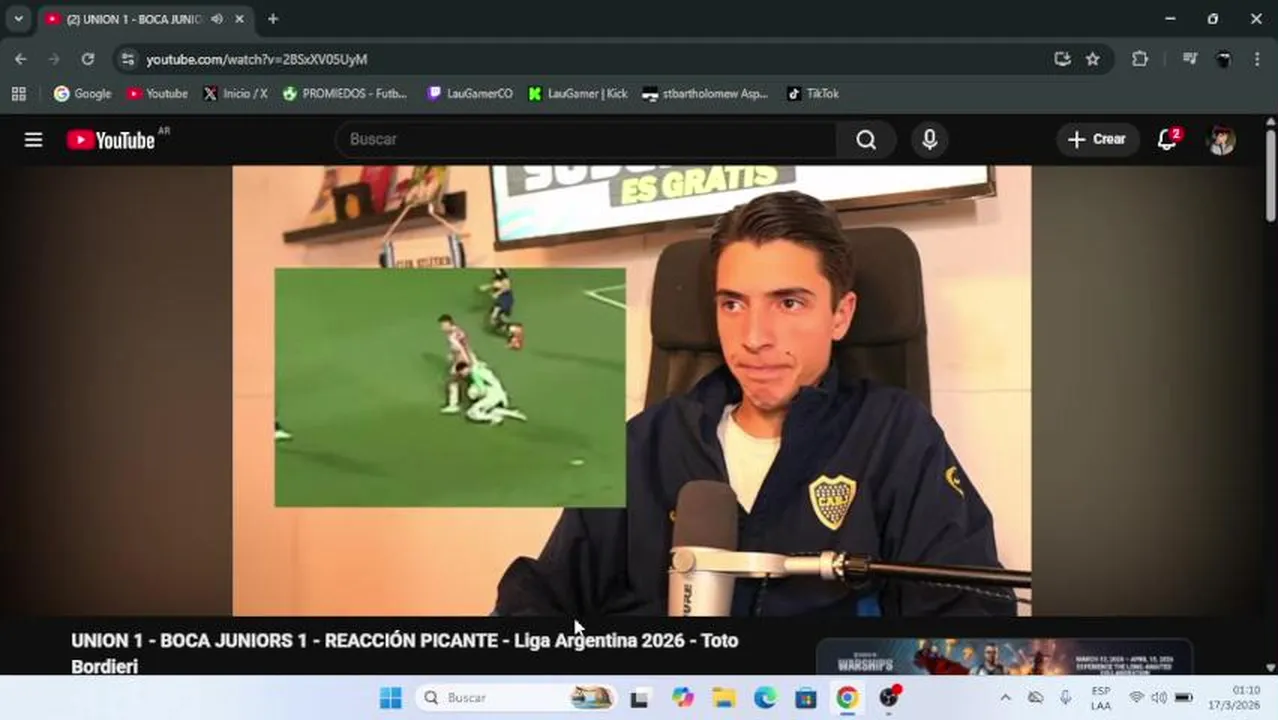
Task: Install the app via address bar icon
Action: coord(1062,59)
